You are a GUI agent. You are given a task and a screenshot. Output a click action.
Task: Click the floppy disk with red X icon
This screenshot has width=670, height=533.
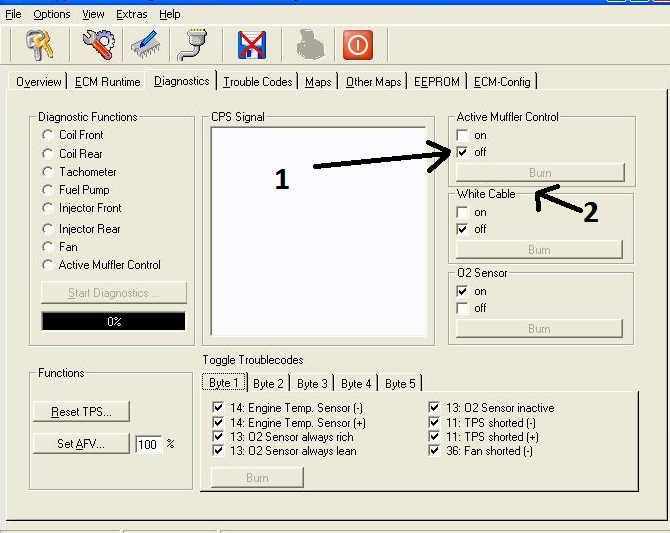click(x=252, y=45)
